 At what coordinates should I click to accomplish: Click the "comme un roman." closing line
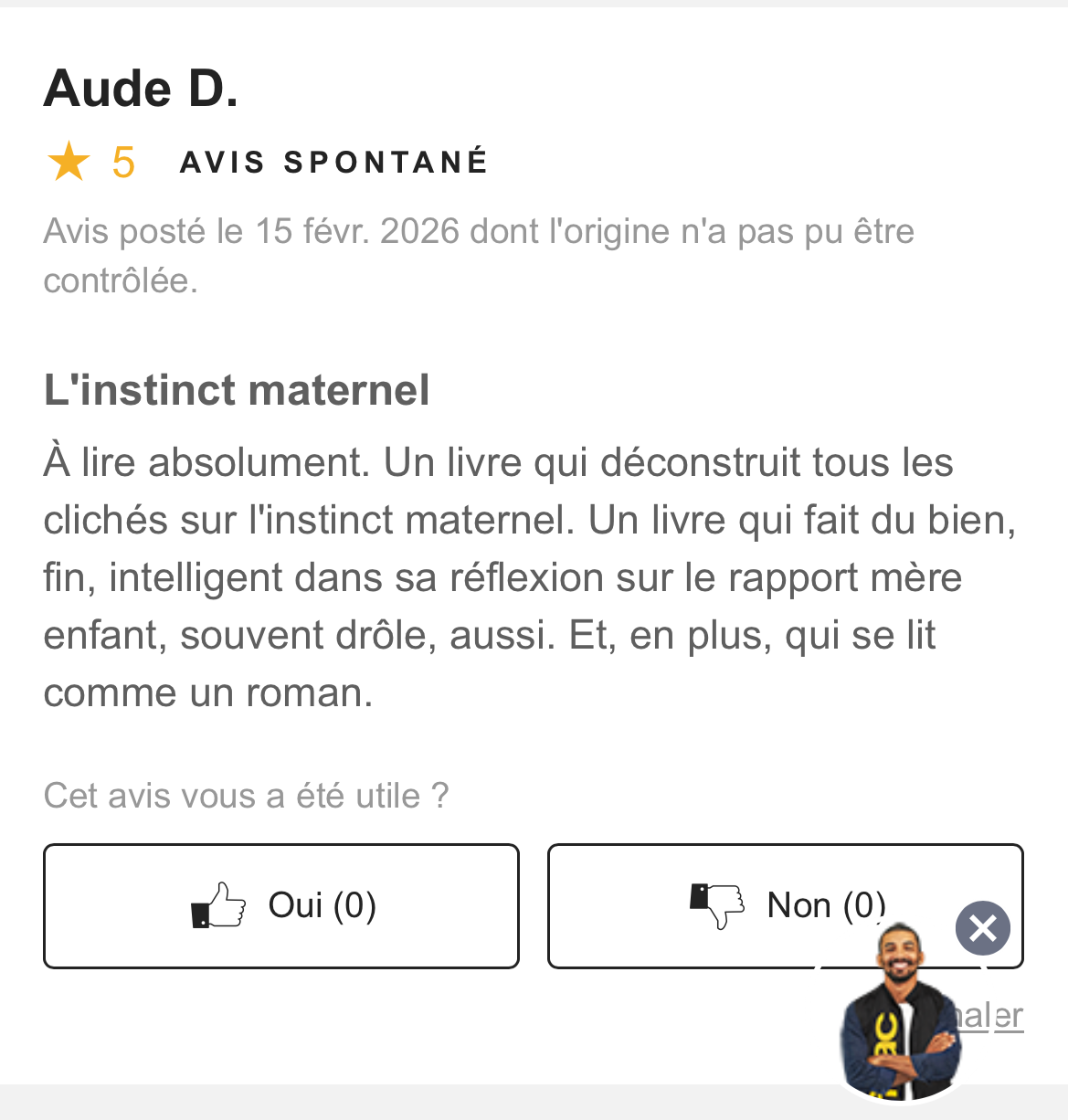point(208,692)
